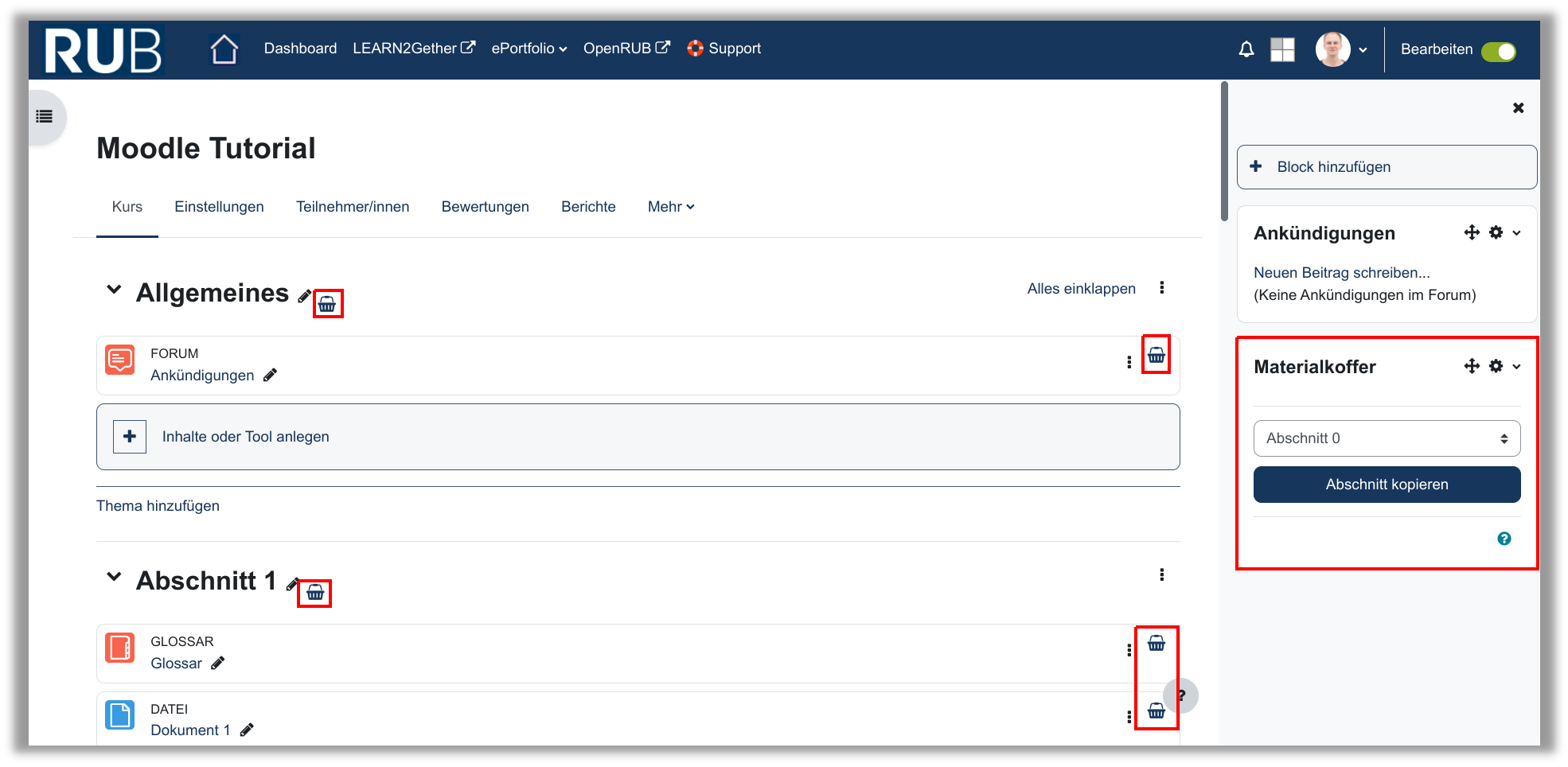Toggle the Bearbeiten edit mode switch
This screenshot has height=767, width=1568.
tap(1498, 51)
